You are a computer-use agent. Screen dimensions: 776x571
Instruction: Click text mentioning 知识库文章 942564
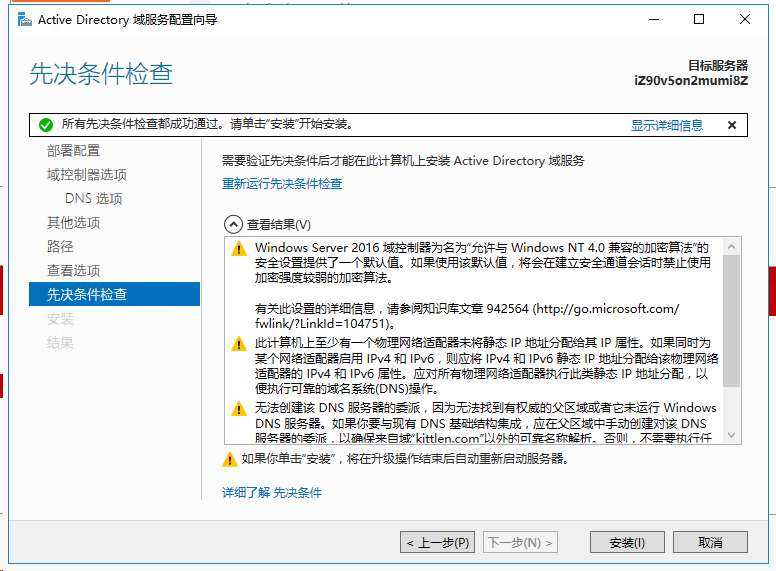click(467, 316)
